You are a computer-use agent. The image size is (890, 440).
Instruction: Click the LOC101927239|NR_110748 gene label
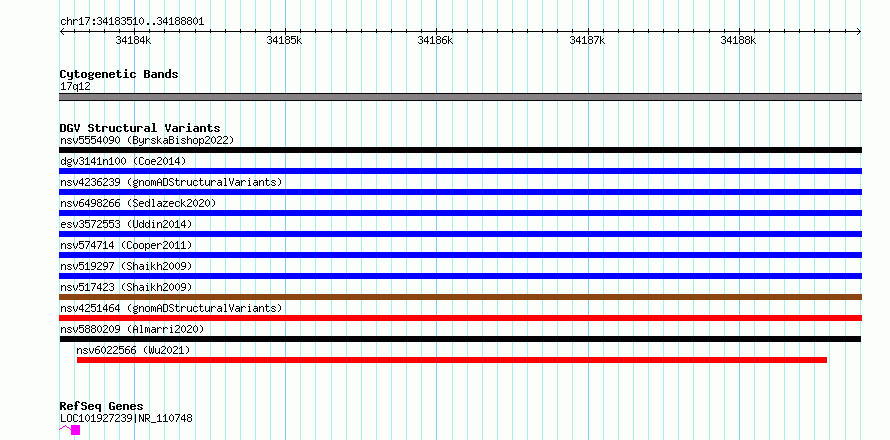pos(126,418)
